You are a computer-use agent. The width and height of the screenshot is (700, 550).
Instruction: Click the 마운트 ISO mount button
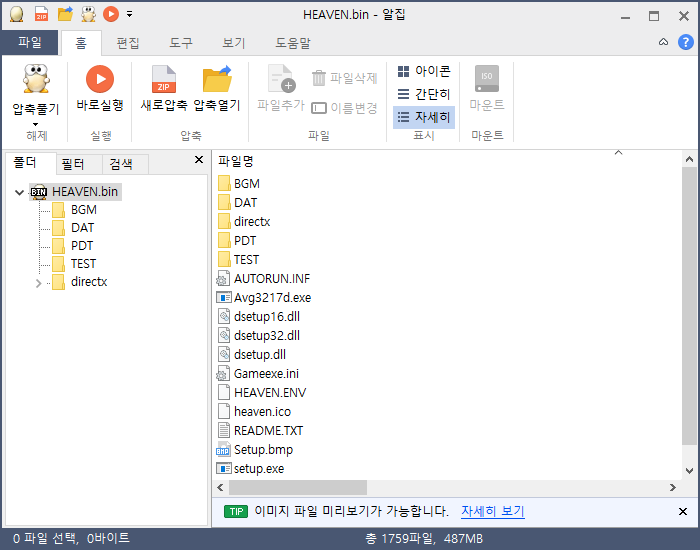(487, 88)
